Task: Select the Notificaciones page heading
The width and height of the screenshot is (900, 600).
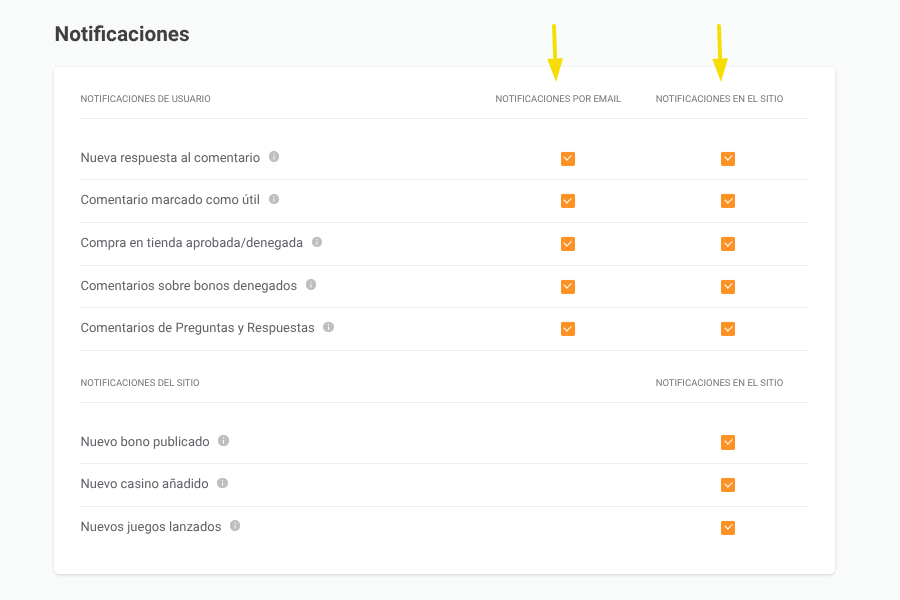Action: coord(121,33)
